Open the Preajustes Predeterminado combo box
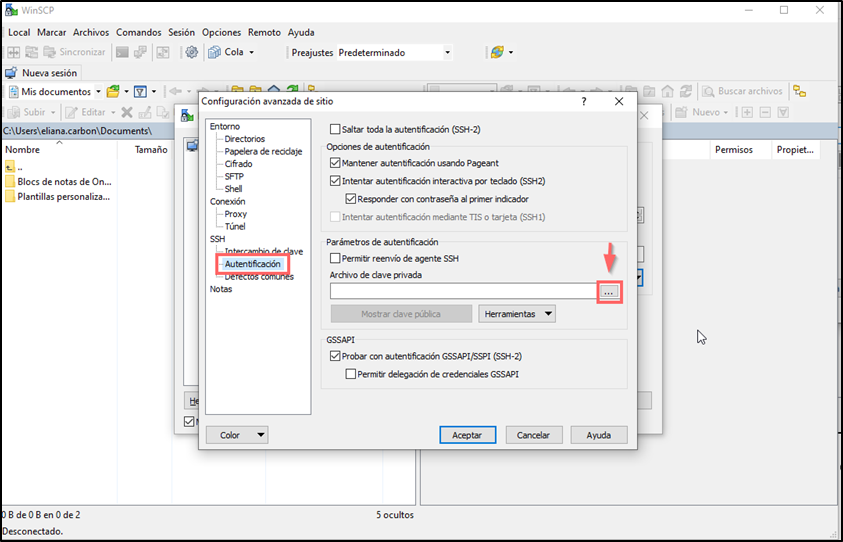The width and height of the screenshot is (843, 542). [x=394, y=53]
